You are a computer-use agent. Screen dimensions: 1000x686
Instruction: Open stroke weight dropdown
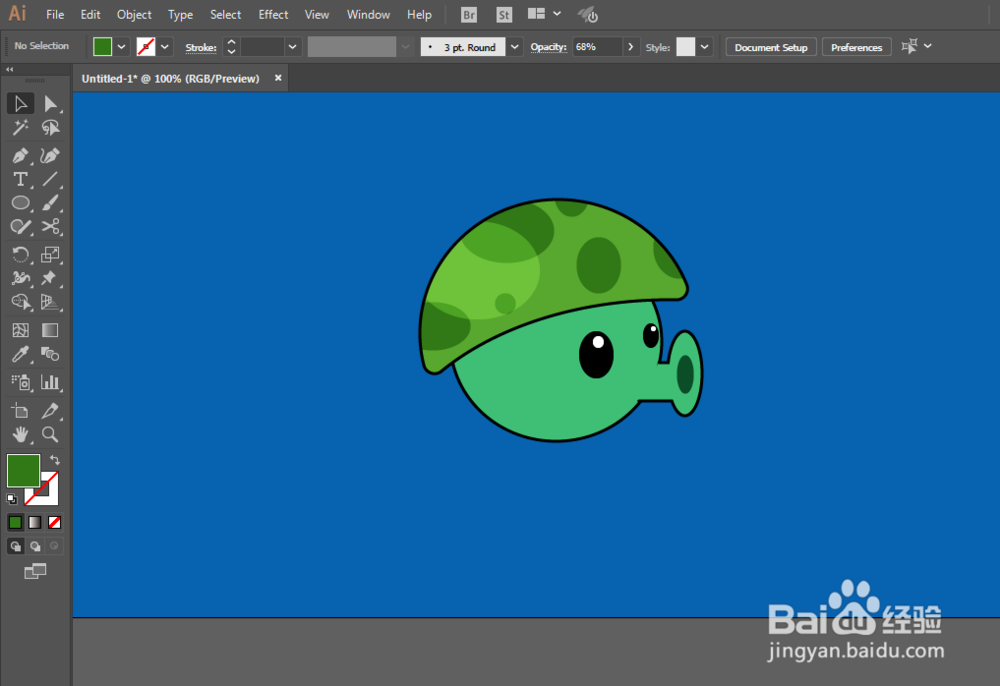[x=292, y=47]
